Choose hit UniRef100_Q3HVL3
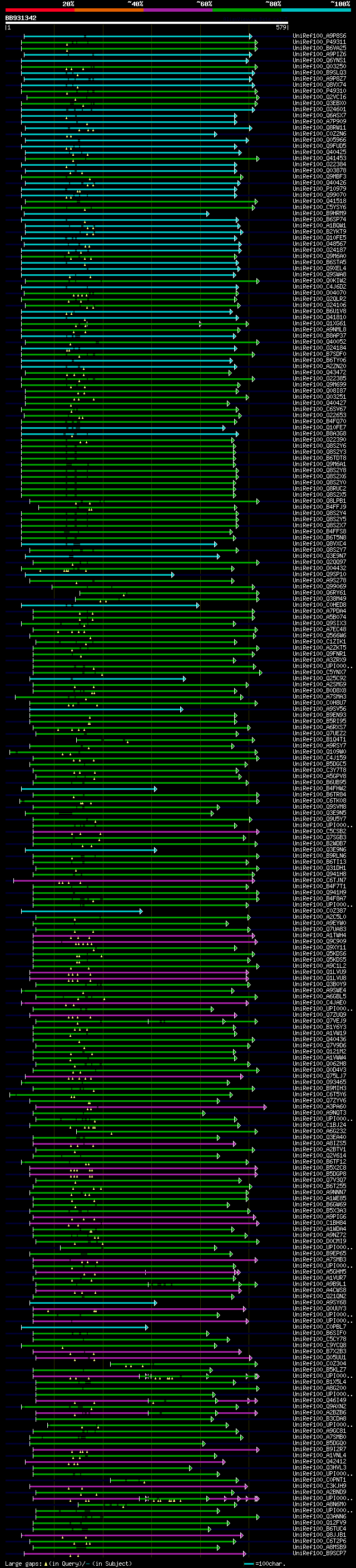The width and height of the screenshot is (356, 1568). coord(319,1467)
